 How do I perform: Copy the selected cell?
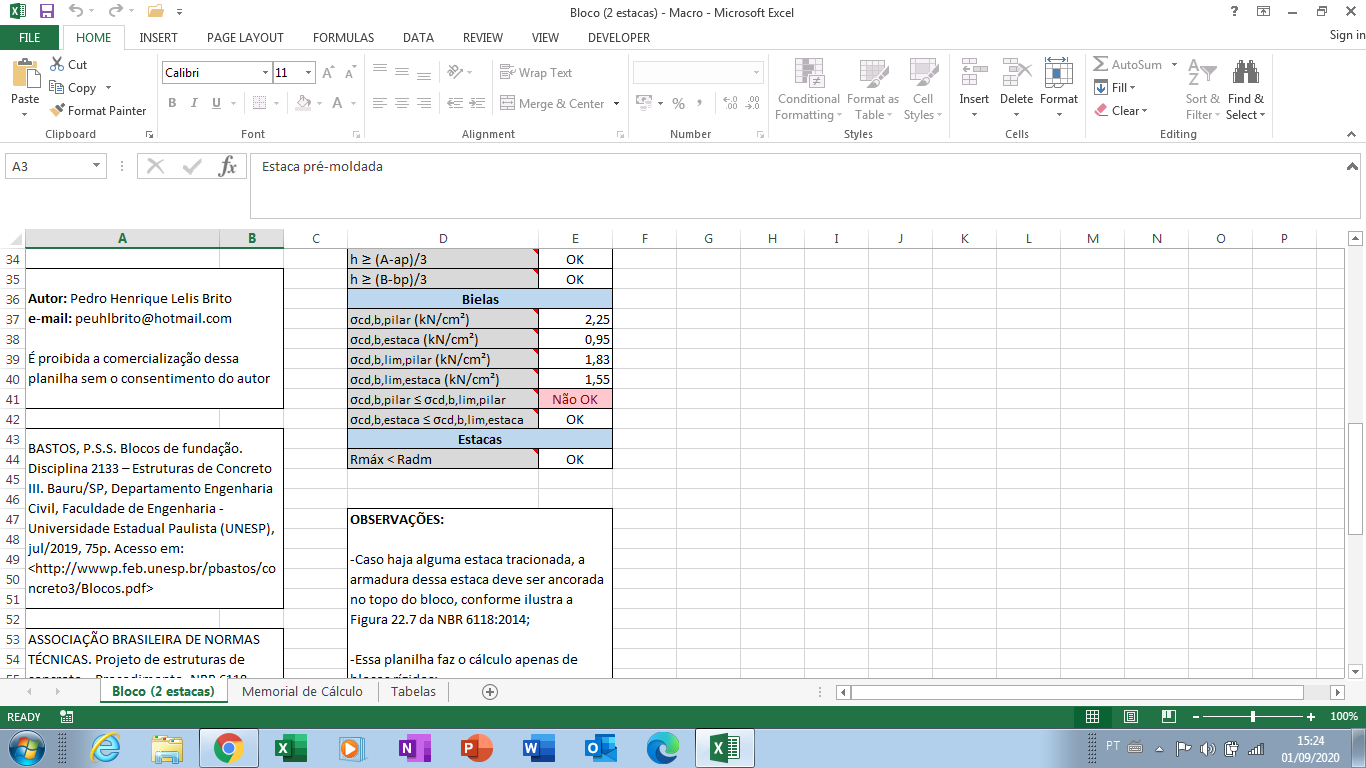tap(72, 87)
